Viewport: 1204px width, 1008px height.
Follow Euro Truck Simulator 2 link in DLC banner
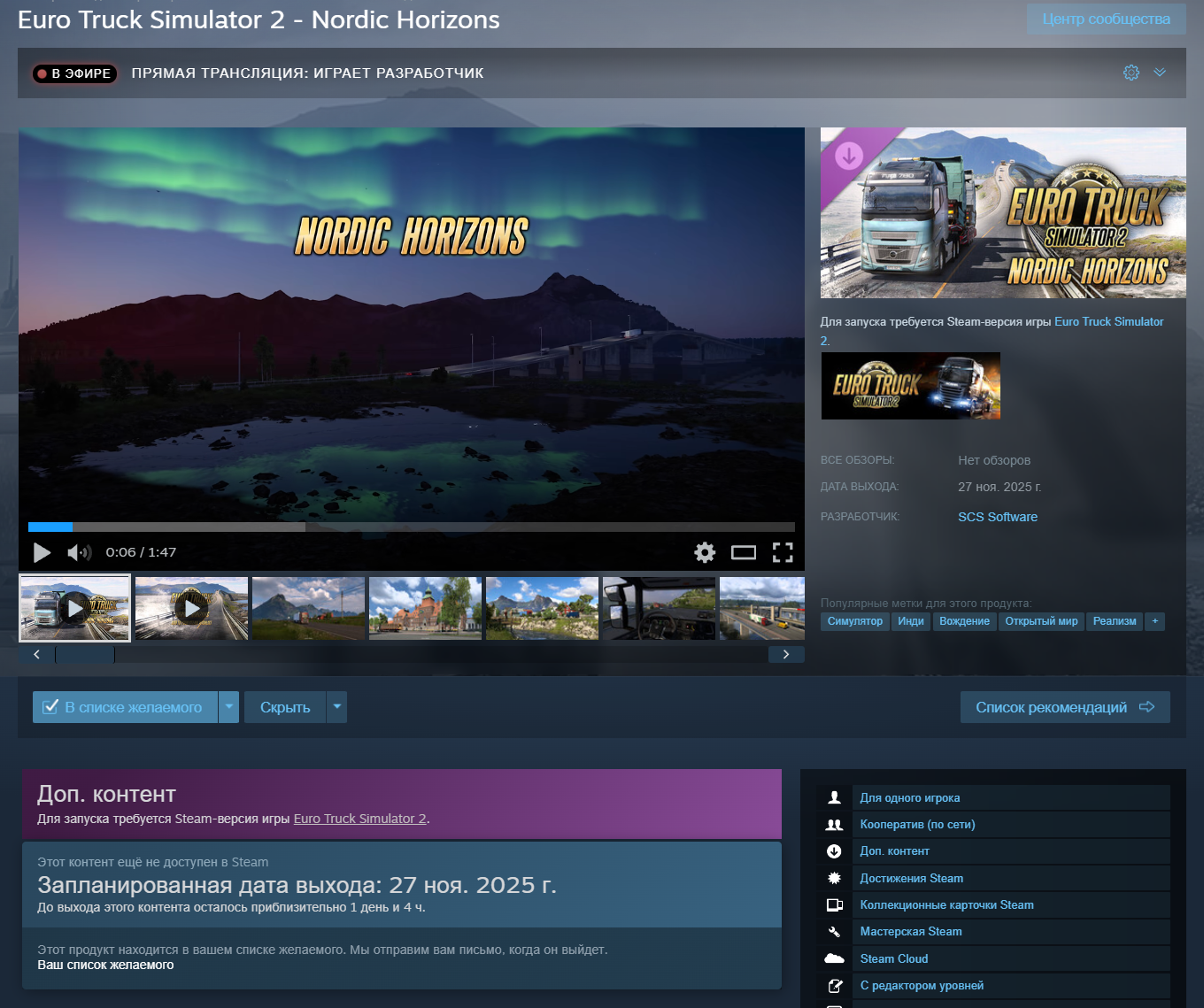(x=360, y=819)
